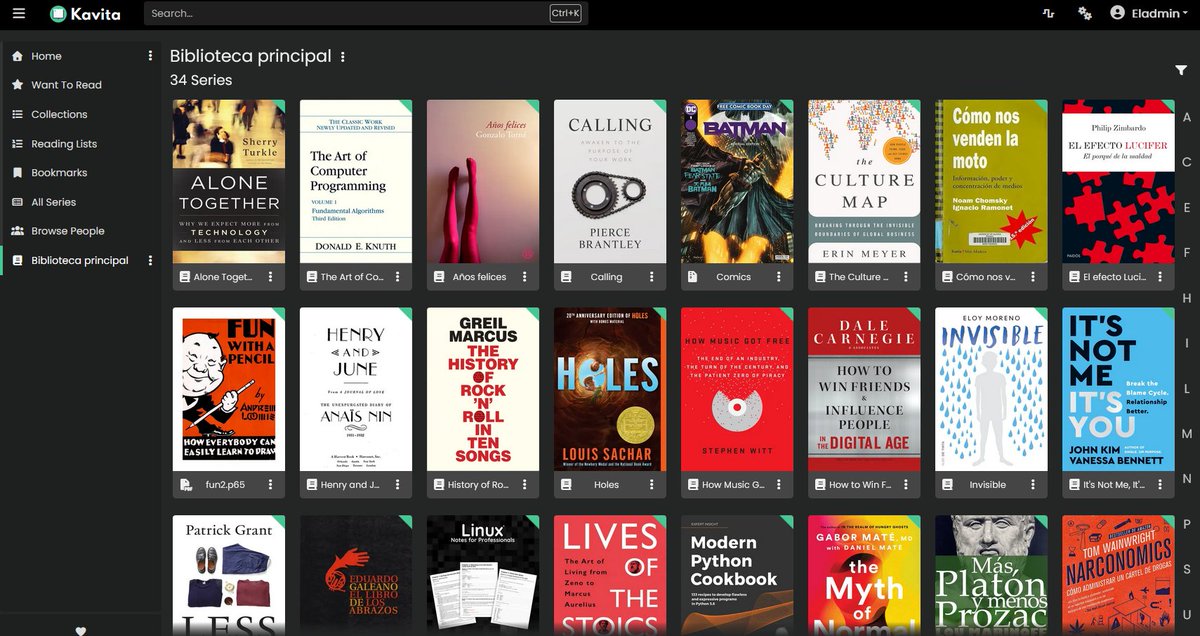Open Linux Notes for Professionals cover
Viewport: 1200px width, 636px height.
coord(483,575)
